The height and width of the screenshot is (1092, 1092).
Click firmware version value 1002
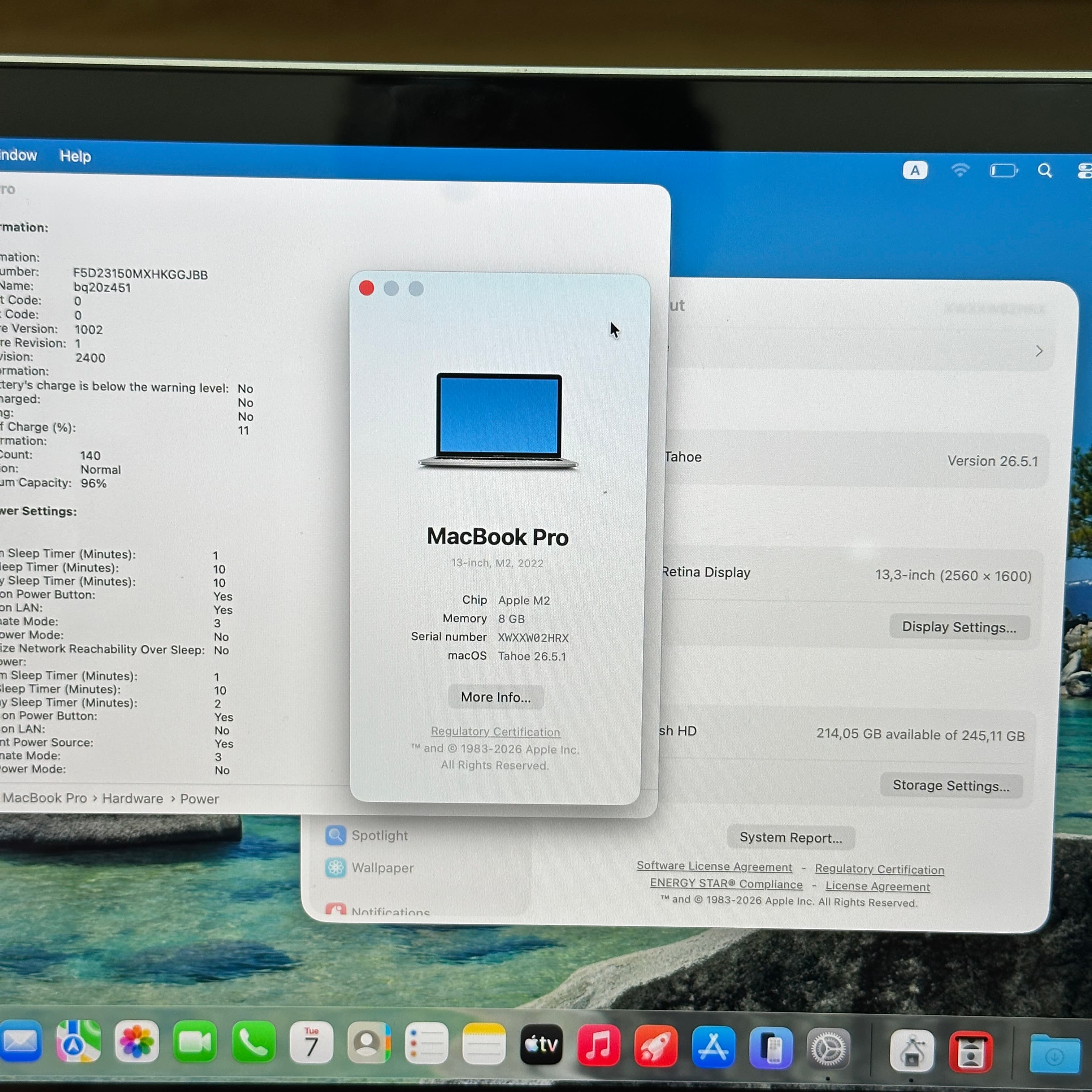point(89,330)
